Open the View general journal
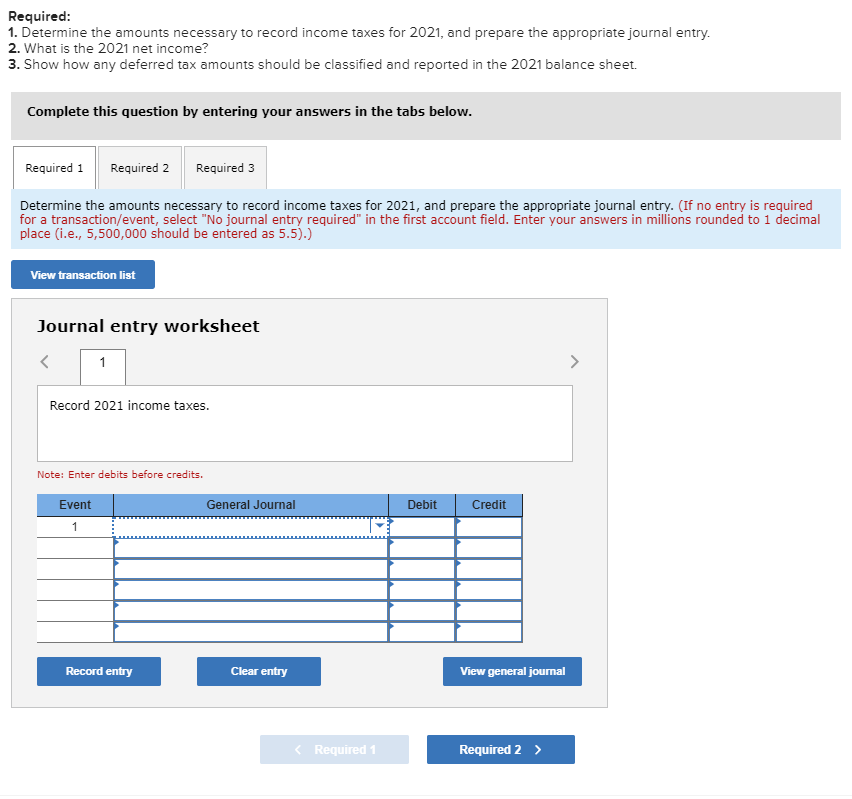The width and height of the screenshot is (852, 799). (512, 671)
